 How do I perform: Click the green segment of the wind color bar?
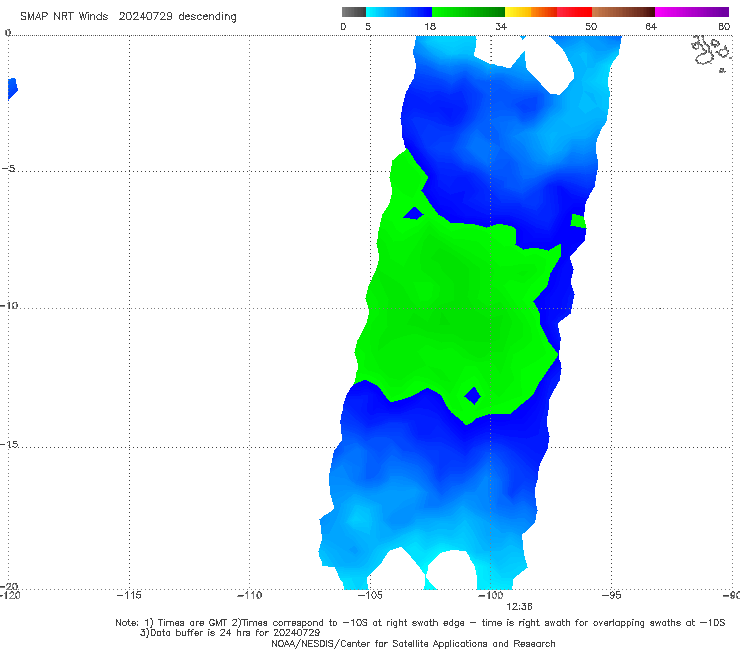click(468, 12)
